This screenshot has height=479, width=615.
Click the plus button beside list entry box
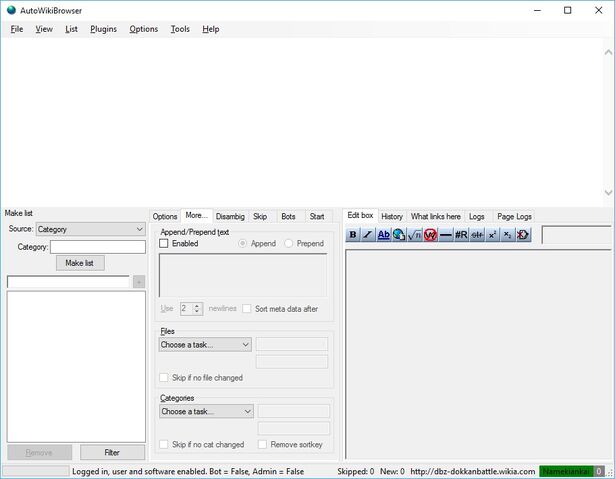click(139, 282)
